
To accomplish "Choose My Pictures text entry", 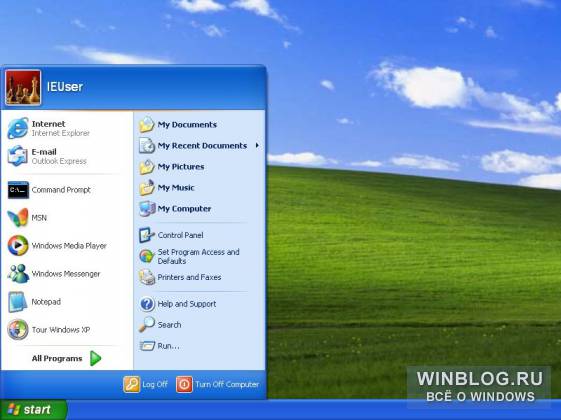I will [181, 167].
